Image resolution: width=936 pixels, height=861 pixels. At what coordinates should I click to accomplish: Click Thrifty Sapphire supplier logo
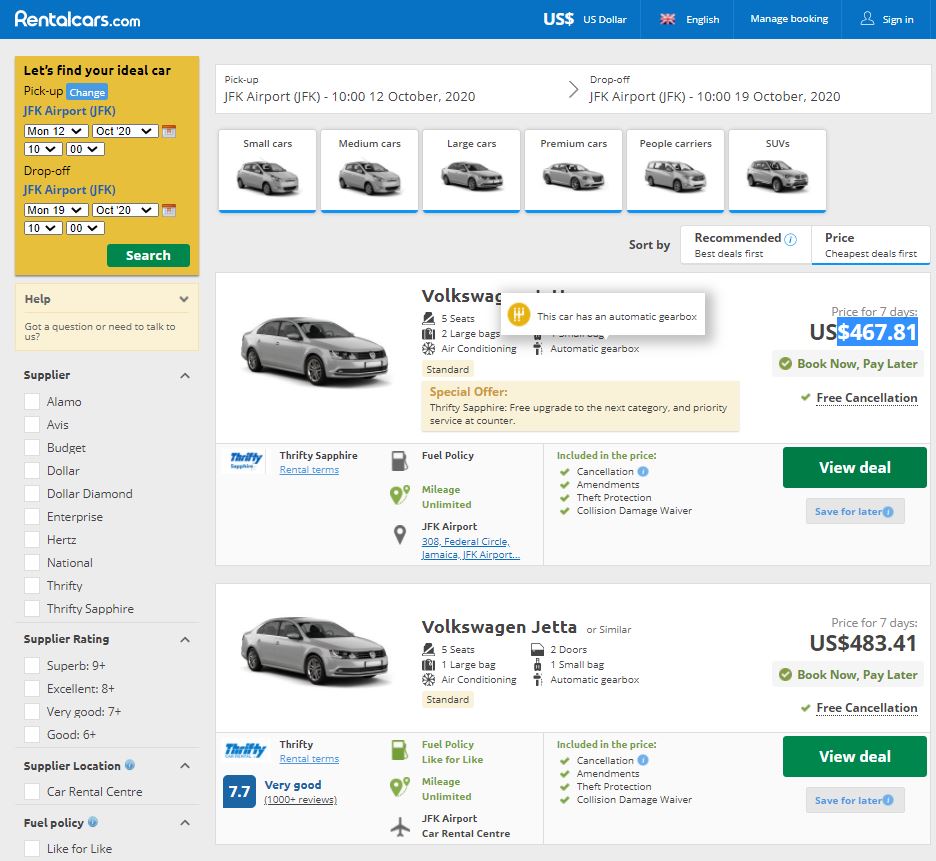point(246,460)
